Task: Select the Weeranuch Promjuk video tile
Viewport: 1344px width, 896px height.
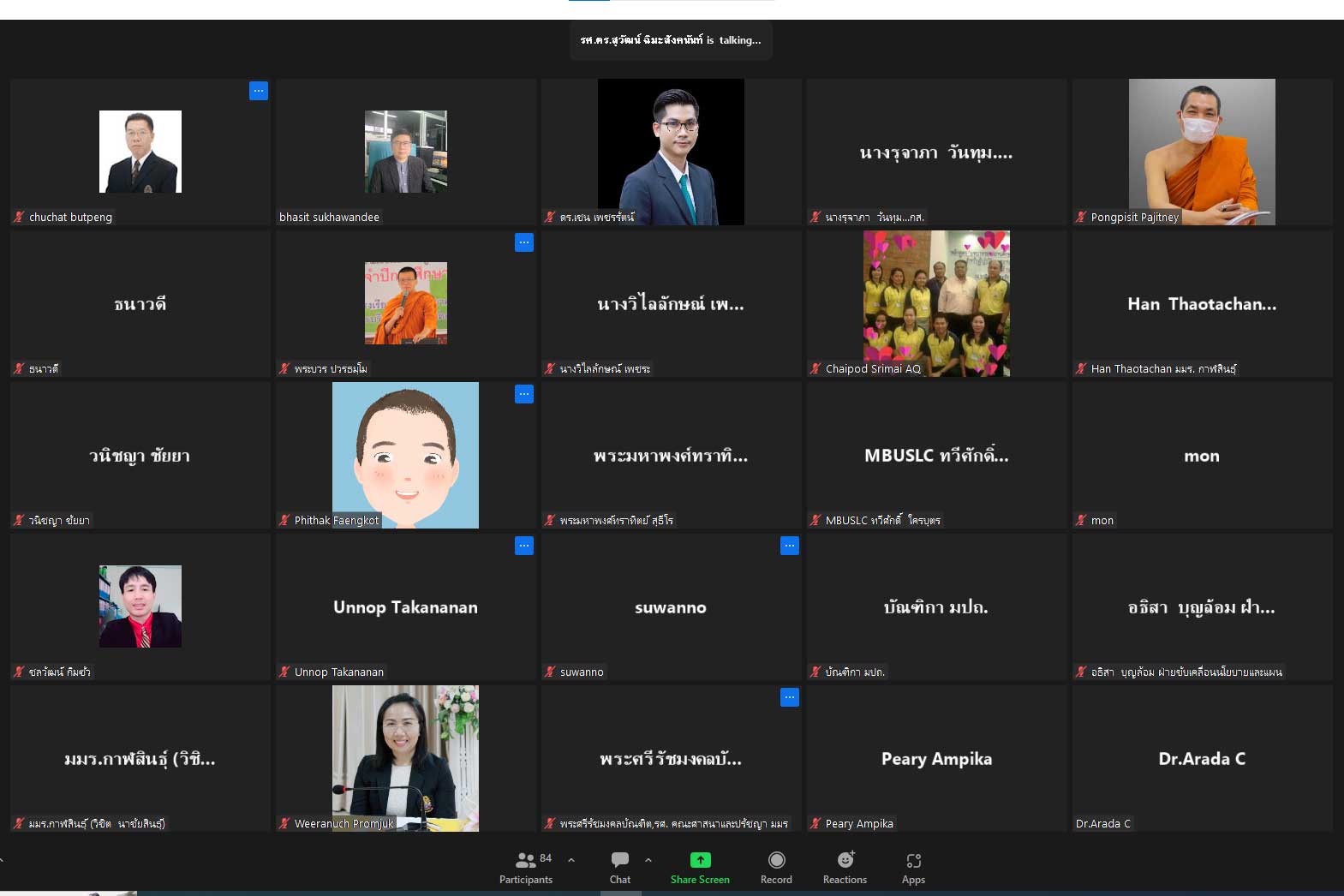Action: pyautogui.click(x=405, y=758)
